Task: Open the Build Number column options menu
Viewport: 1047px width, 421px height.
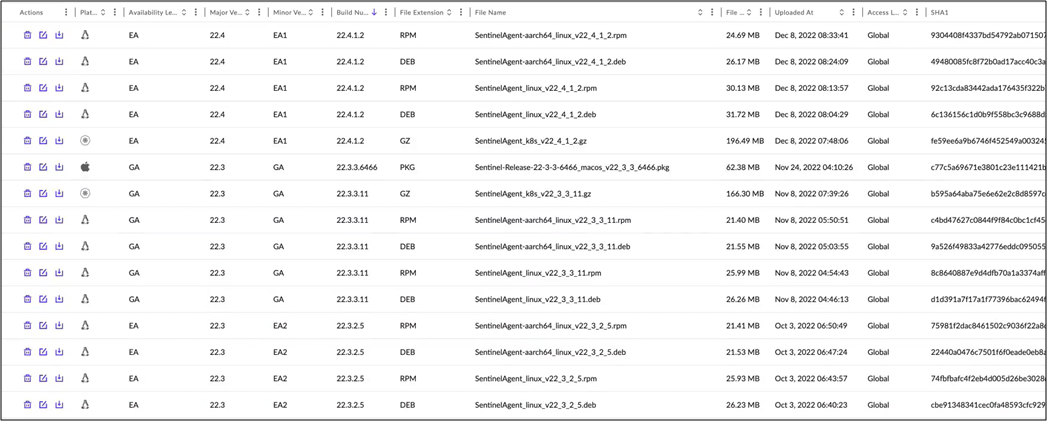Action: pos(385,13)
